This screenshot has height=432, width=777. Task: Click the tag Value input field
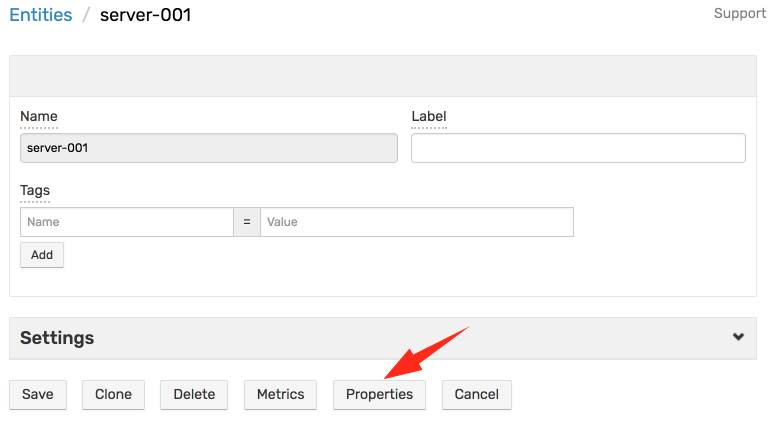[417, 222]
